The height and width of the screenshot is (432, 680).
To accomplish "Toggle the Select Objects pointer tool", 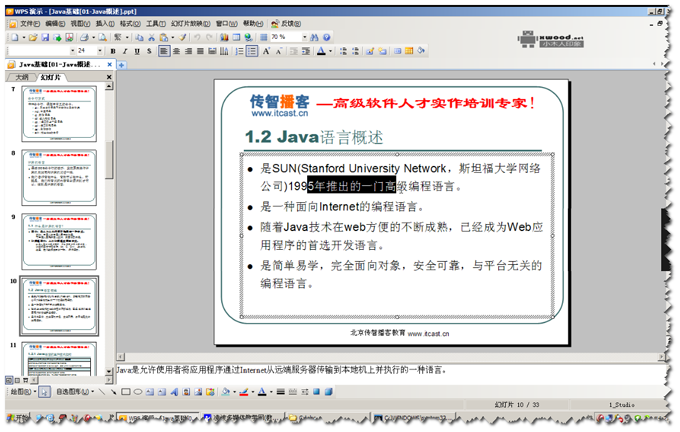I will point(44,392).
